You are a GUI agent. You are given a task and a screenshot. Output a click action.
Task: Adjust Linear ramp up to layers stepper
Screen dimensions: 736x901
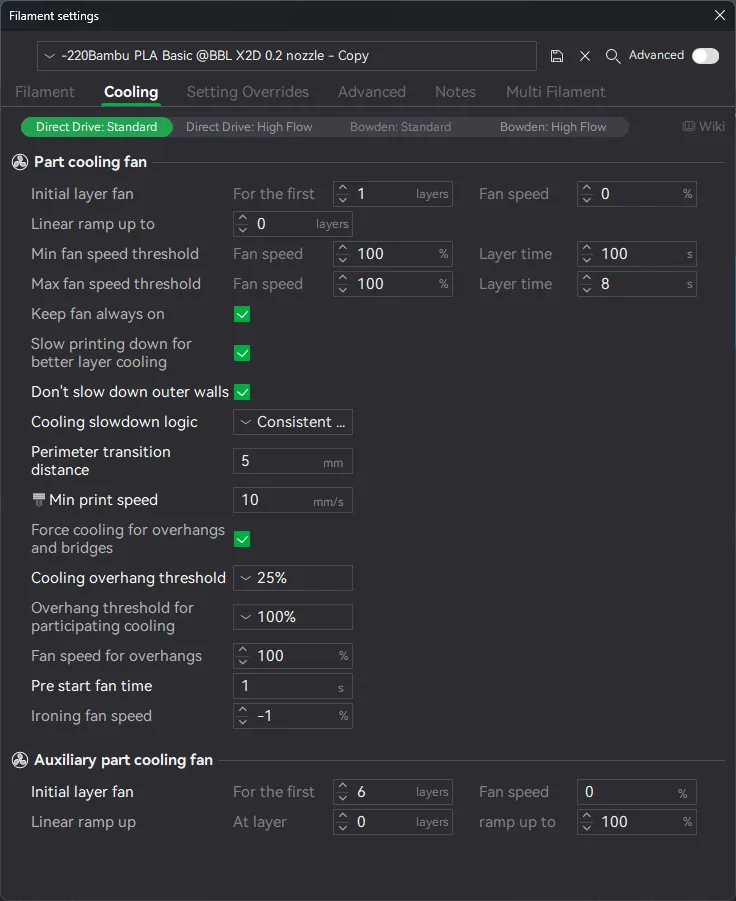(242, 224)
